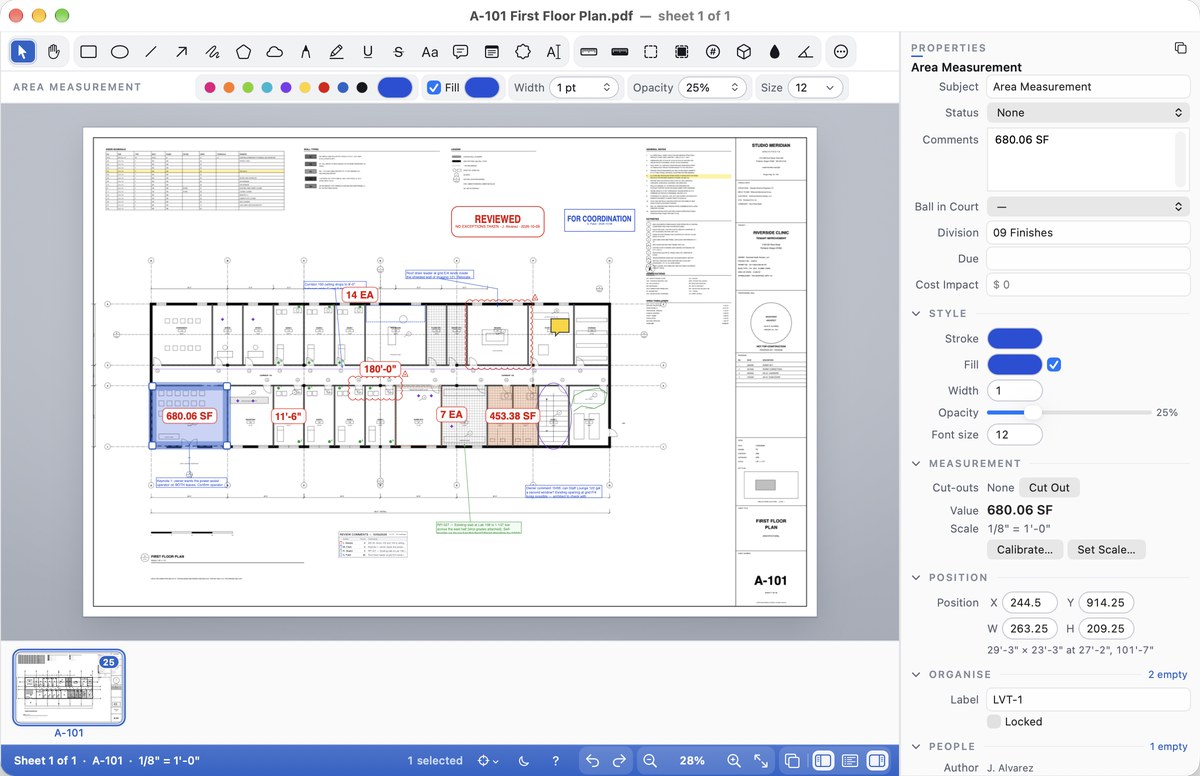Choose the count tool with hash icon

(712, 51)
